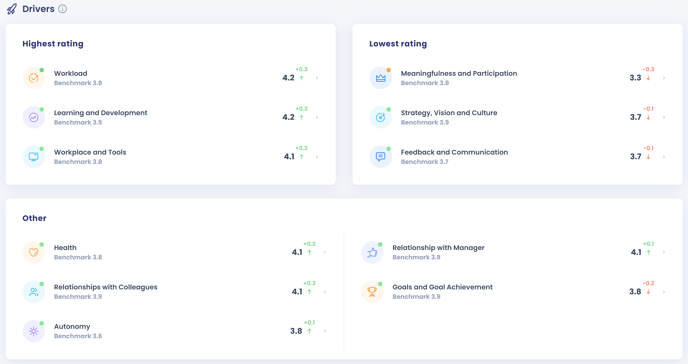688x364 pixels.
Task: Open the Learning and Development driver
Action: click(171, 118)
